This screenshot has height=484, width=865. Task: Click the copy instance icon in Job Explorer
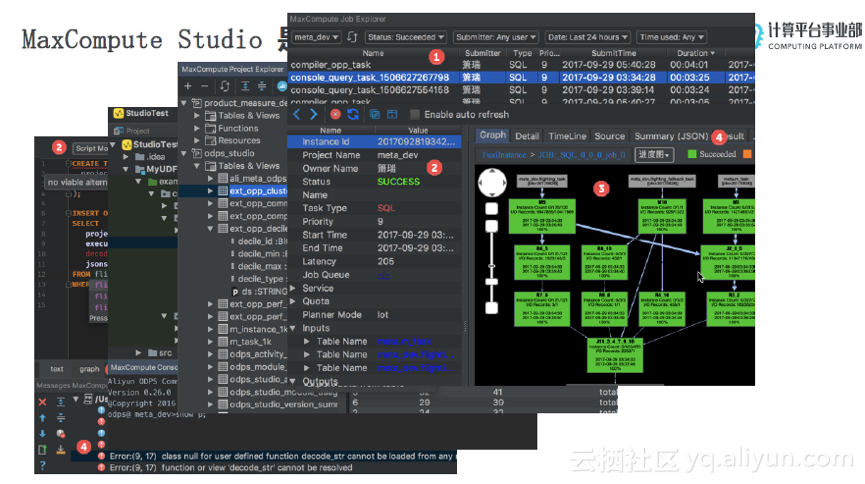tap(375, 114)
